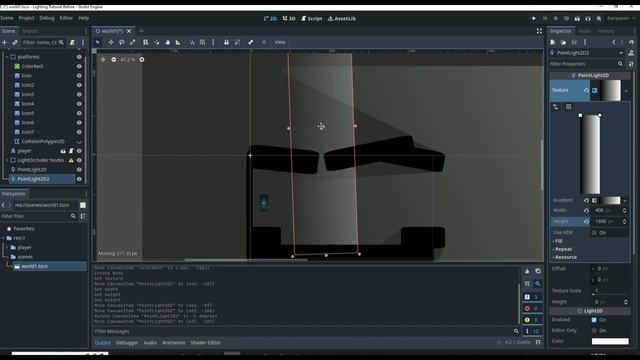Toggle the Use HDR checkbox
Screen dimensions: 640x360
click(x=594, y=232)
